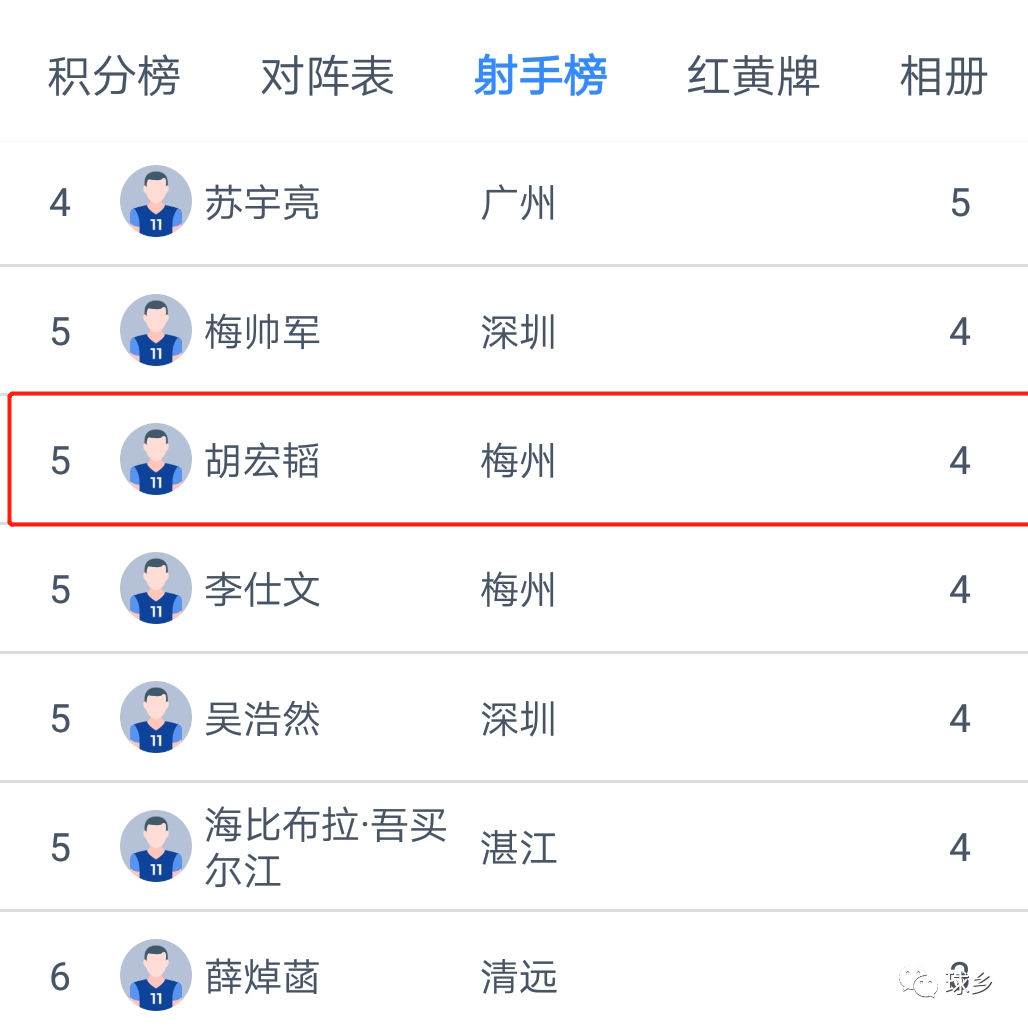1028x1028 pixels.
Task: Tap the avatar icon beside 薛焯菡
Action: point(156,976)
